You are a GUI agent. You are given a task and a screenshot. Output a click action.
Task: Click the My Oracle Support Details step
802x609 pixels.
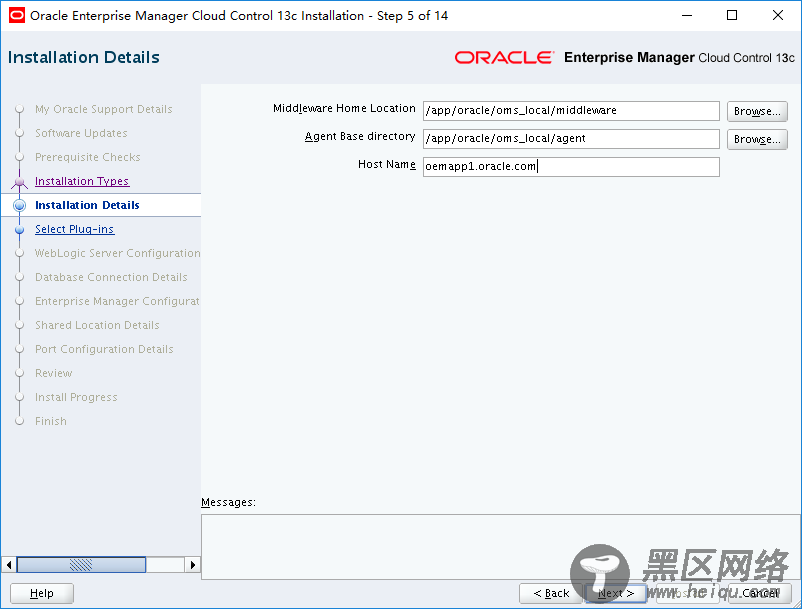104,109
